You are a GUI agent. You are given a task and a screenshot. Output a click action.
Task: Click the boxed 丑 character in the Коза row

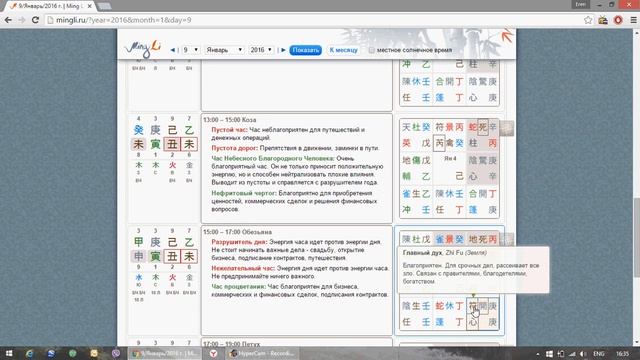pos(172,144)
